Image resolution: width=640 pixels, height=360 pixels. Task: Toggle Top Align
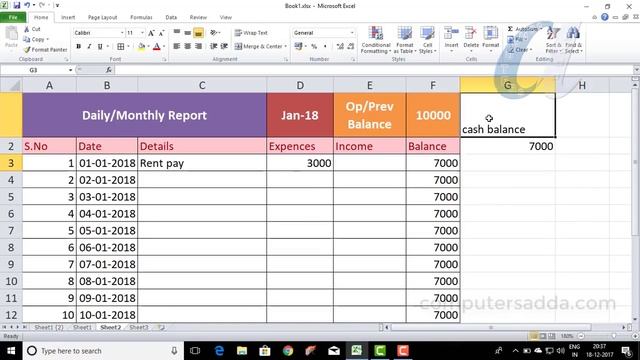177,33
